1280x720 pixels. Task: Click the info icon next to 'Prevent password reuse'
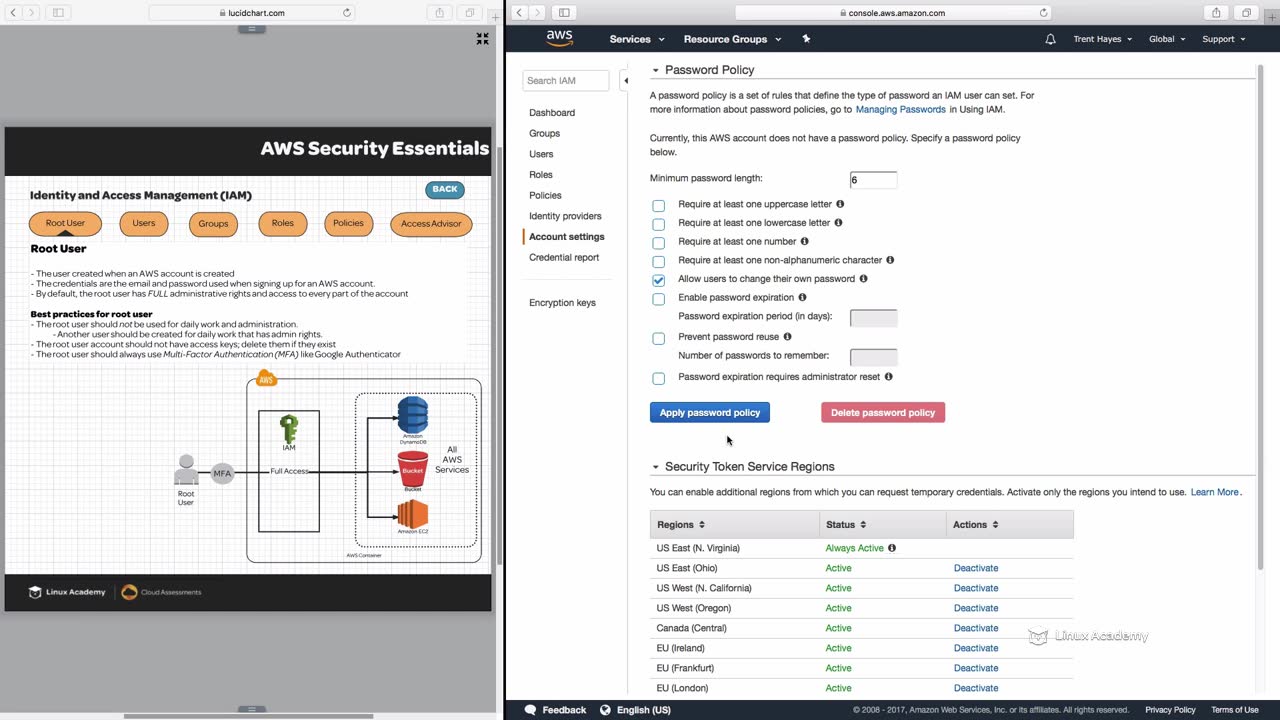pyautogui.click(x=788, y=337)
